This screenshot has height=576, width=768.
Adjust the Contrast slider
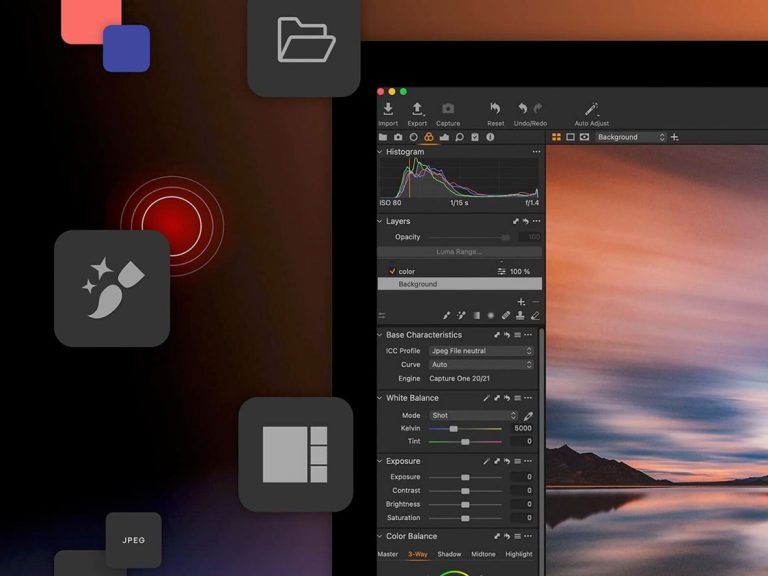(x=465, y=491)
